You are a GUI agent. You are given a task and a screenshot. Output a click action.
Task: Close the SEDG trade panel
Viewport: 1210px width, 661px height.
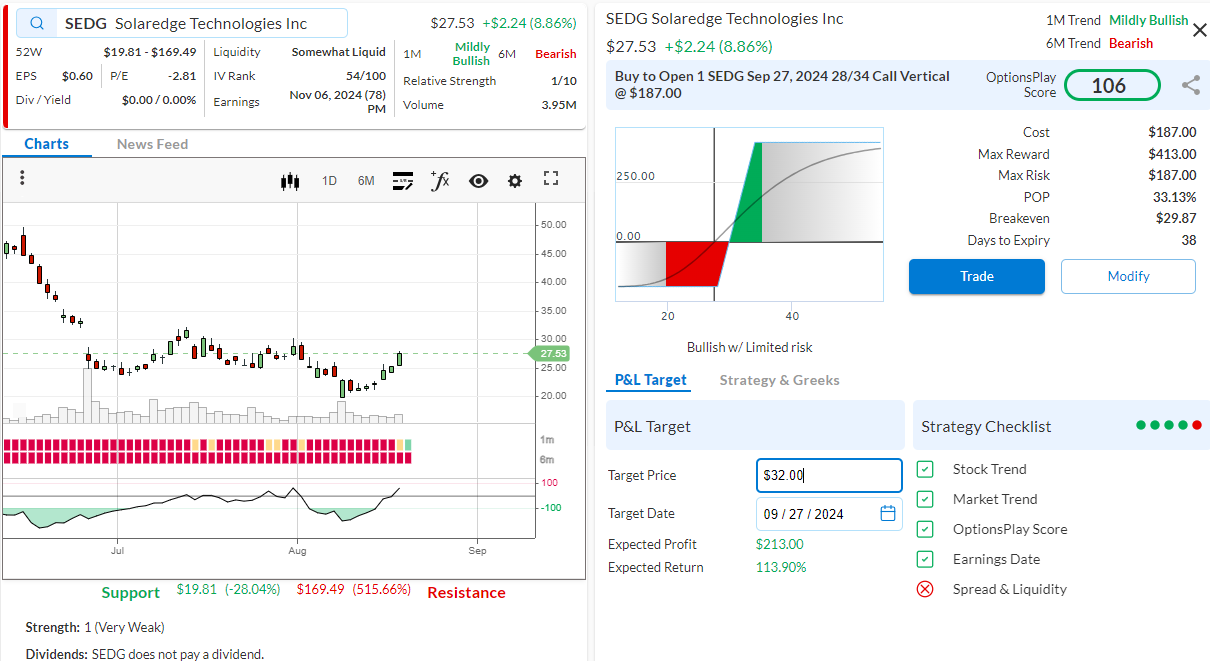click(1200, 31)
